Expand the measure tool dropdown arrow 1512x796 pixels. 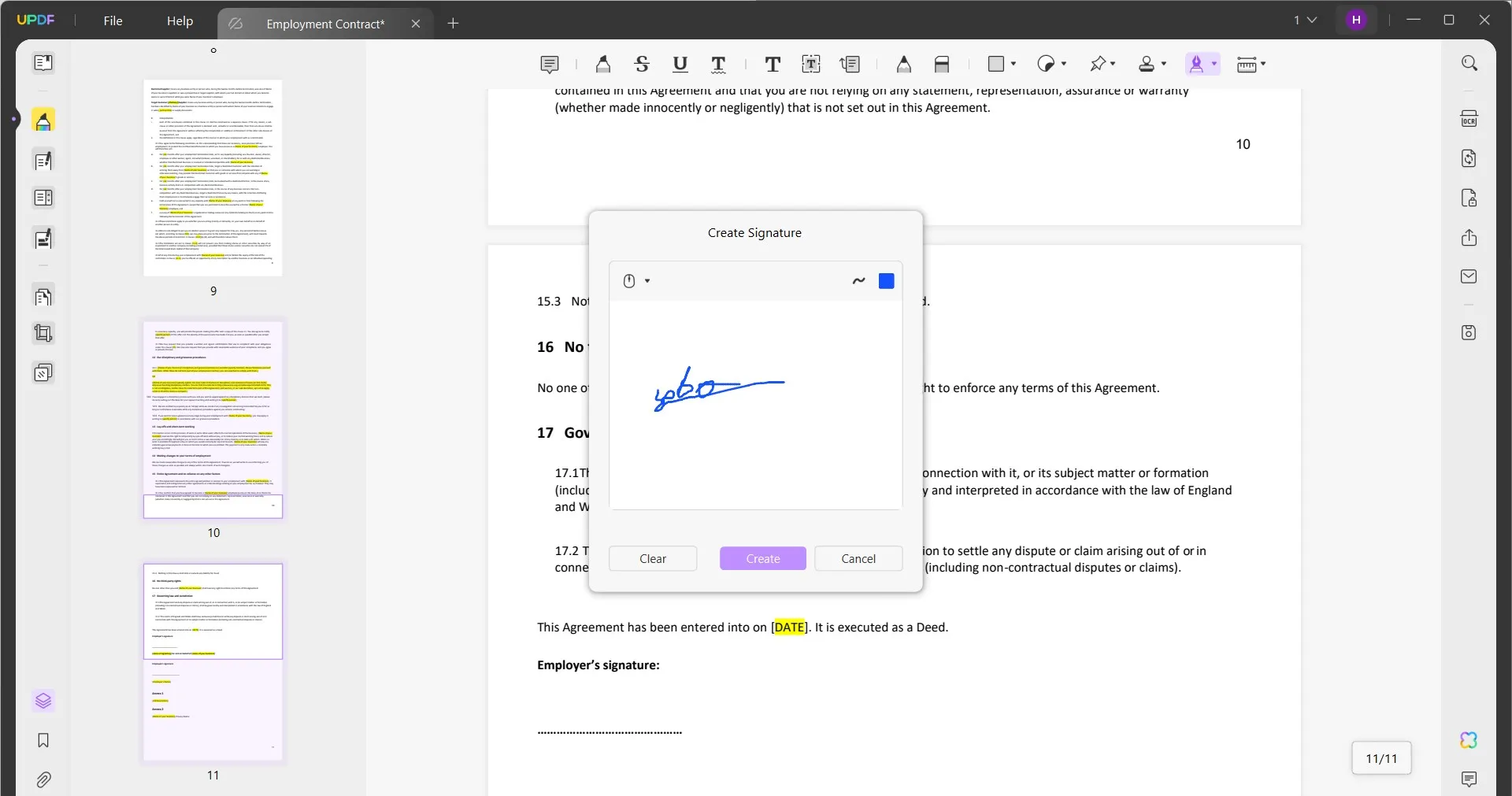1263,64
